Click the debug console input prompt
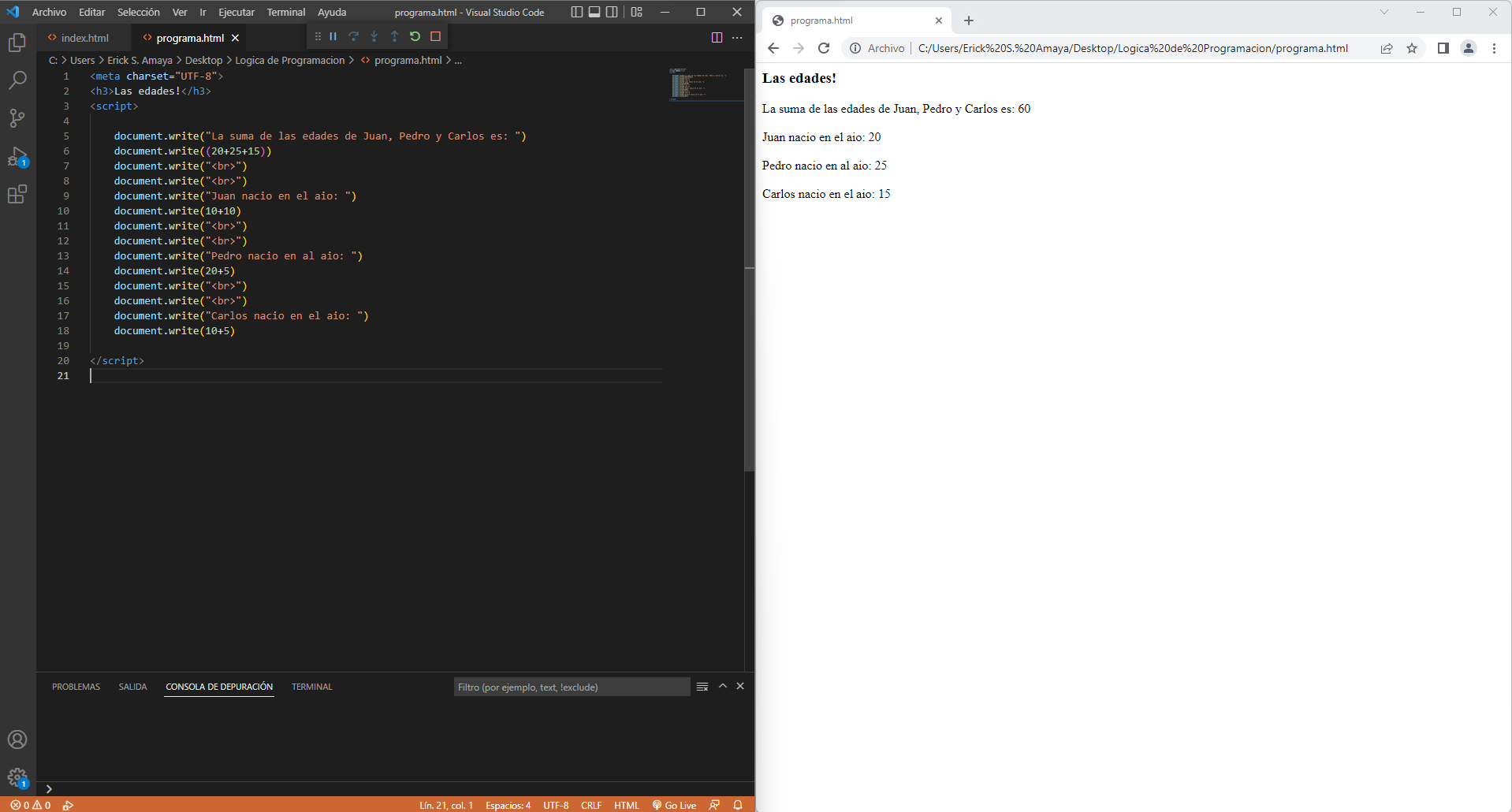The height and width of the screenshot is (812, 1512). coord(394,788)
